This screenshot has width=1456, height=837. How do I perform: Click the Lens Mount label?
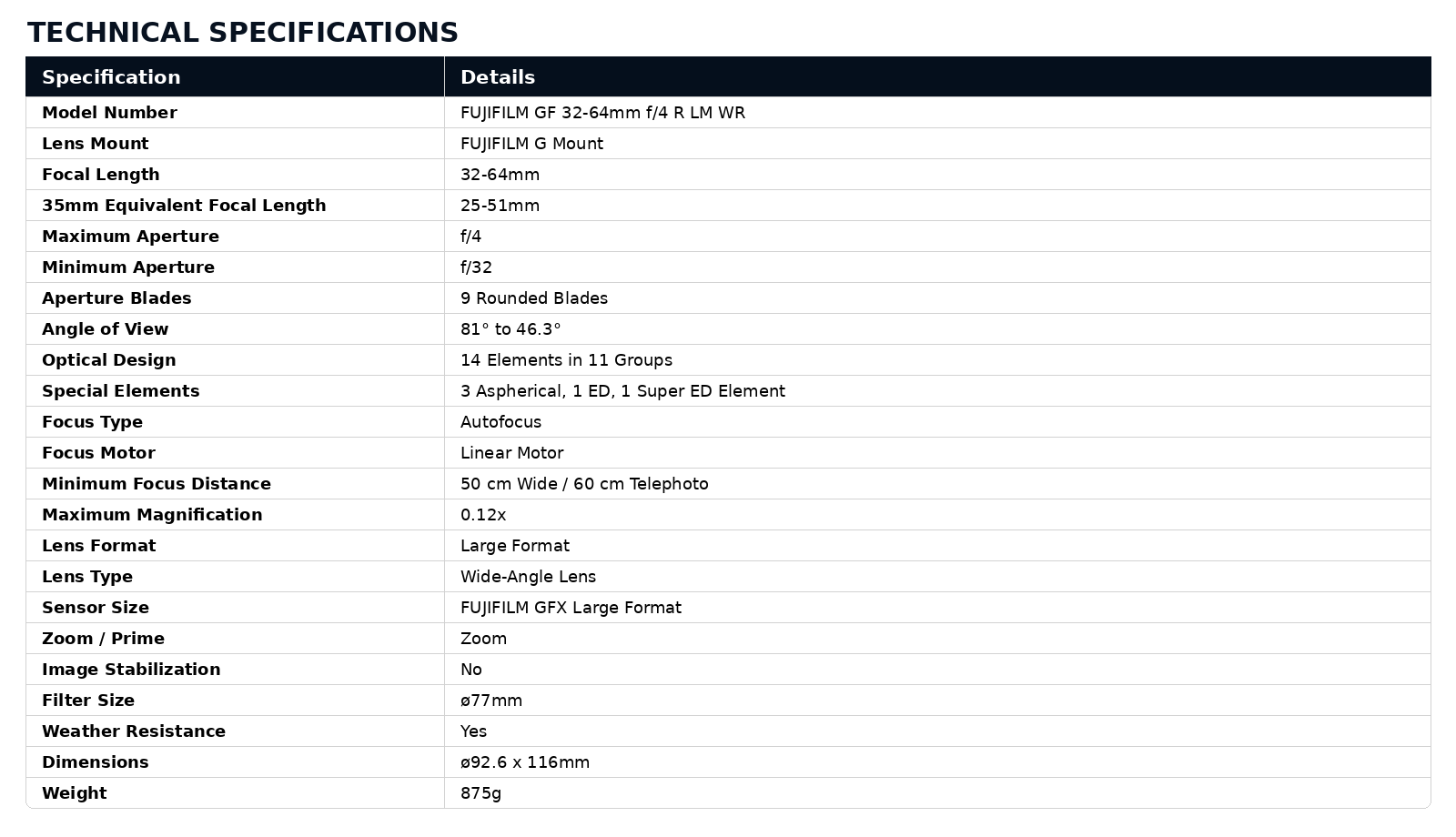(95, 144)
